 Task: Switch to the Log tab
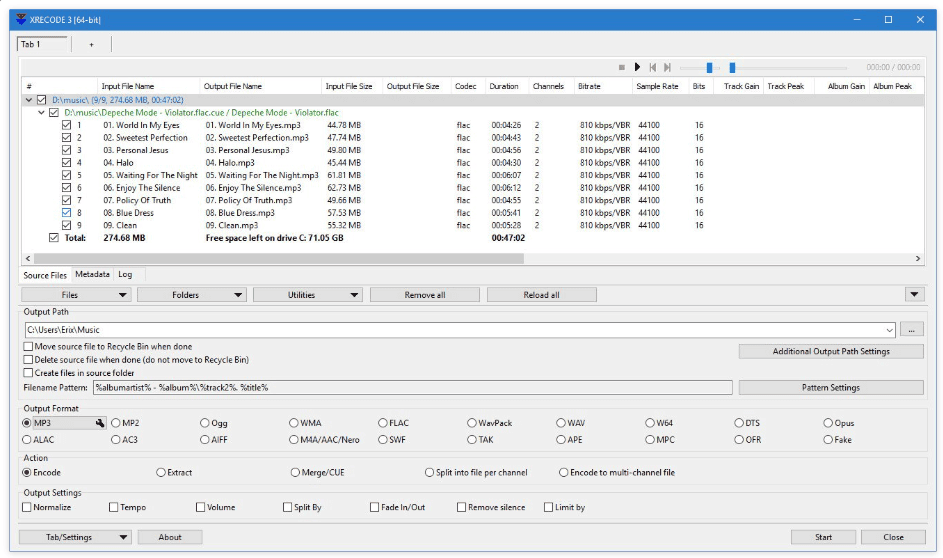coord(125,274)
